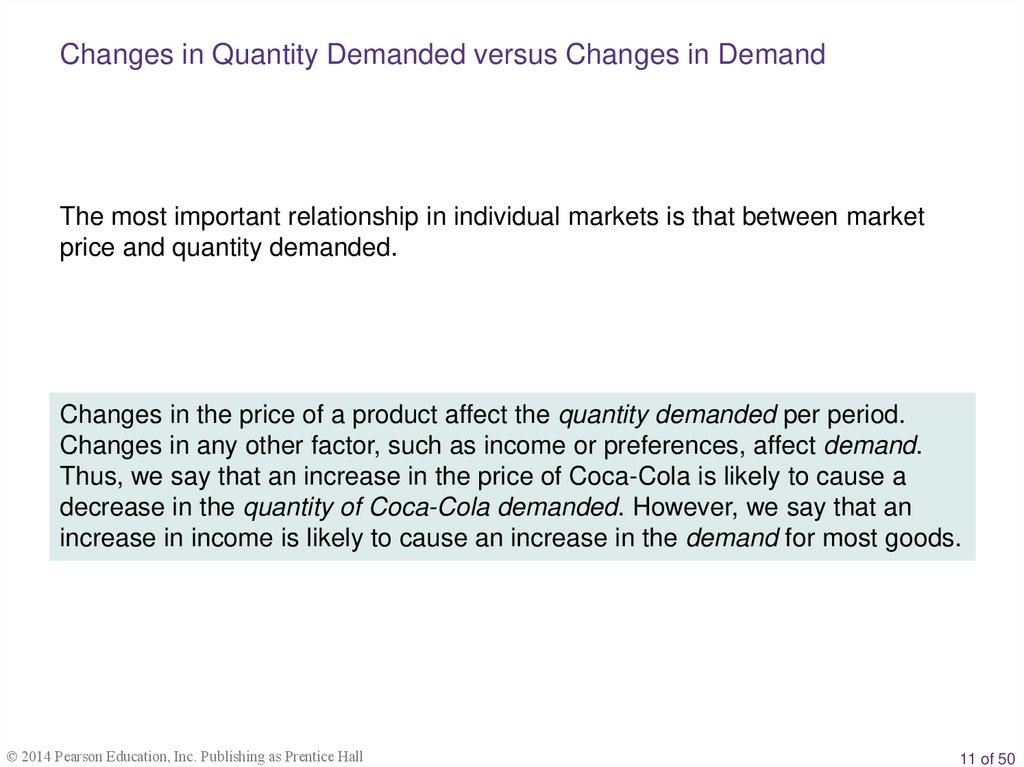Click the italic 'demand' before 'for most goods'
This screenshot has width=1024, height=767.
731,538
